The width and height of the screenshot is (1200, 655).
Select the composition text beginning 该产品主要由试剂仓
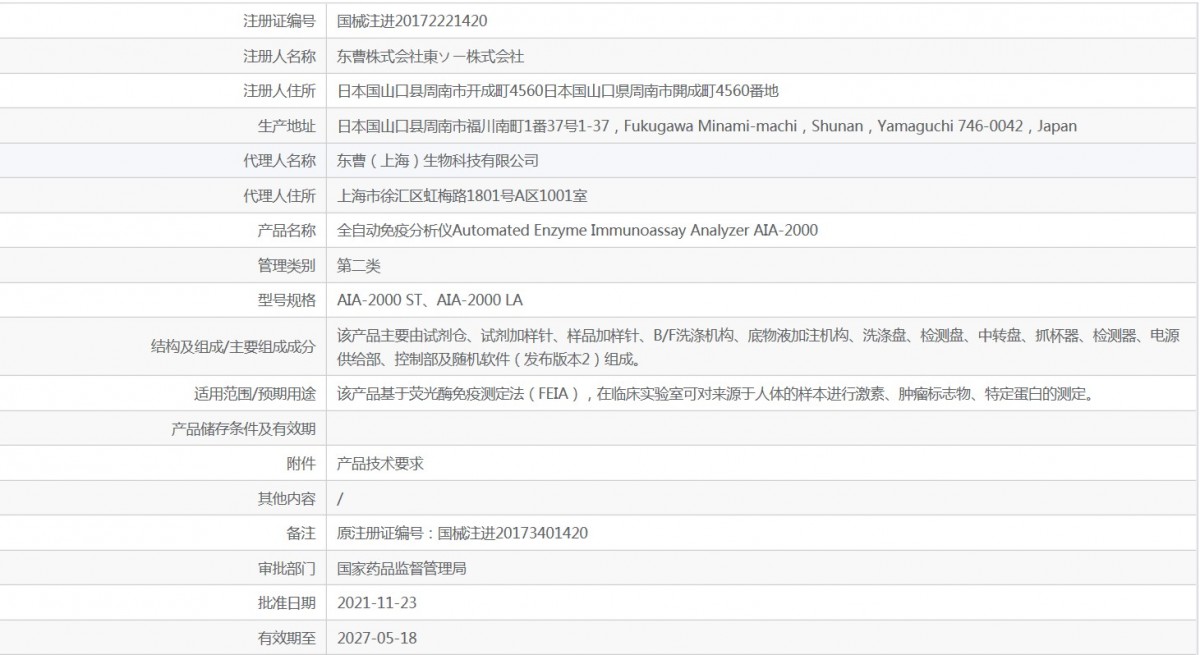(758, 347)
